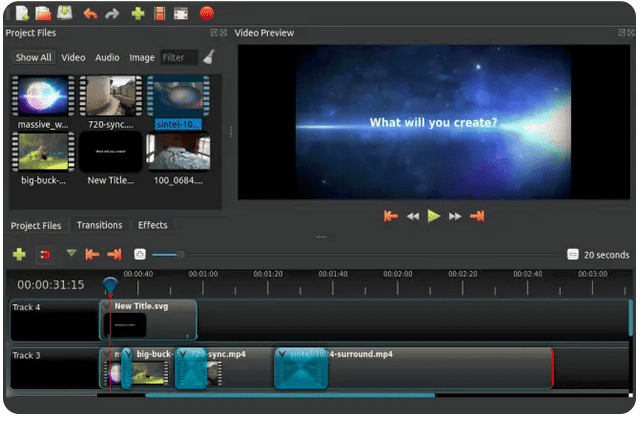Select the 720-sync file thumbnail
Viewport: 642px width, 421px height.
111,96
